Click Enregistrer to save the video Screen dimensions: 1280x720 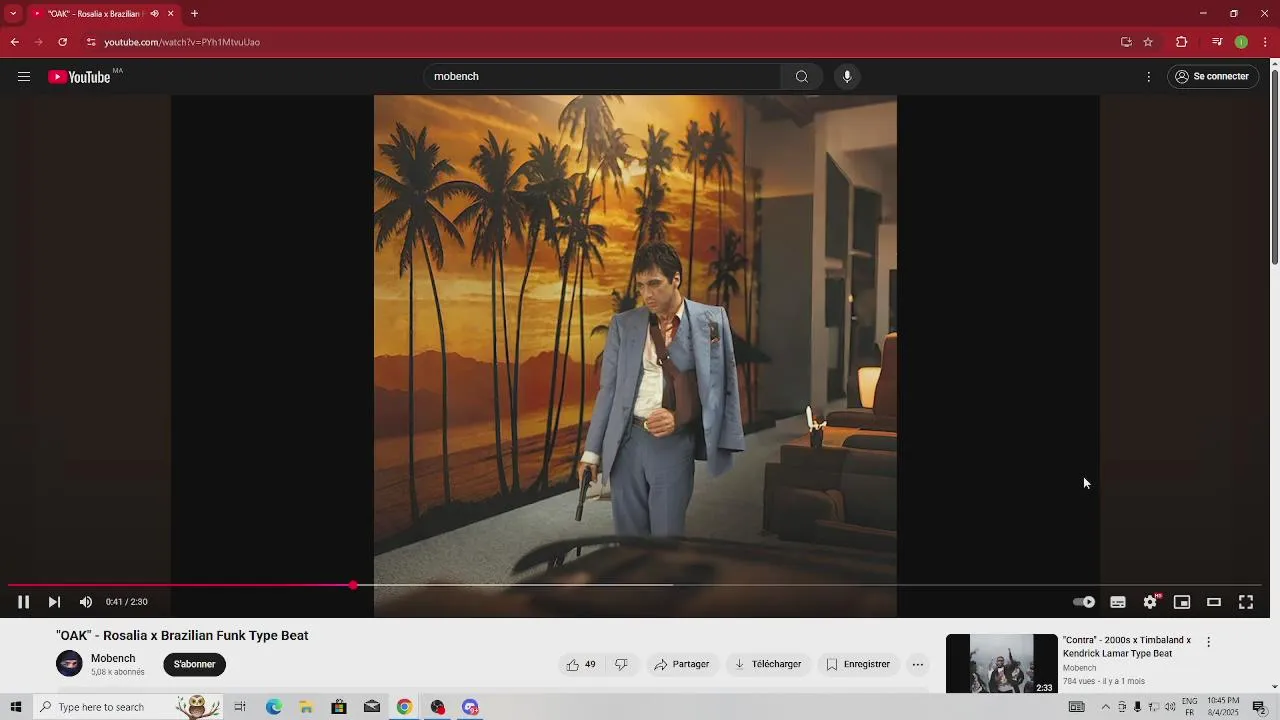[x=858, y=664]
